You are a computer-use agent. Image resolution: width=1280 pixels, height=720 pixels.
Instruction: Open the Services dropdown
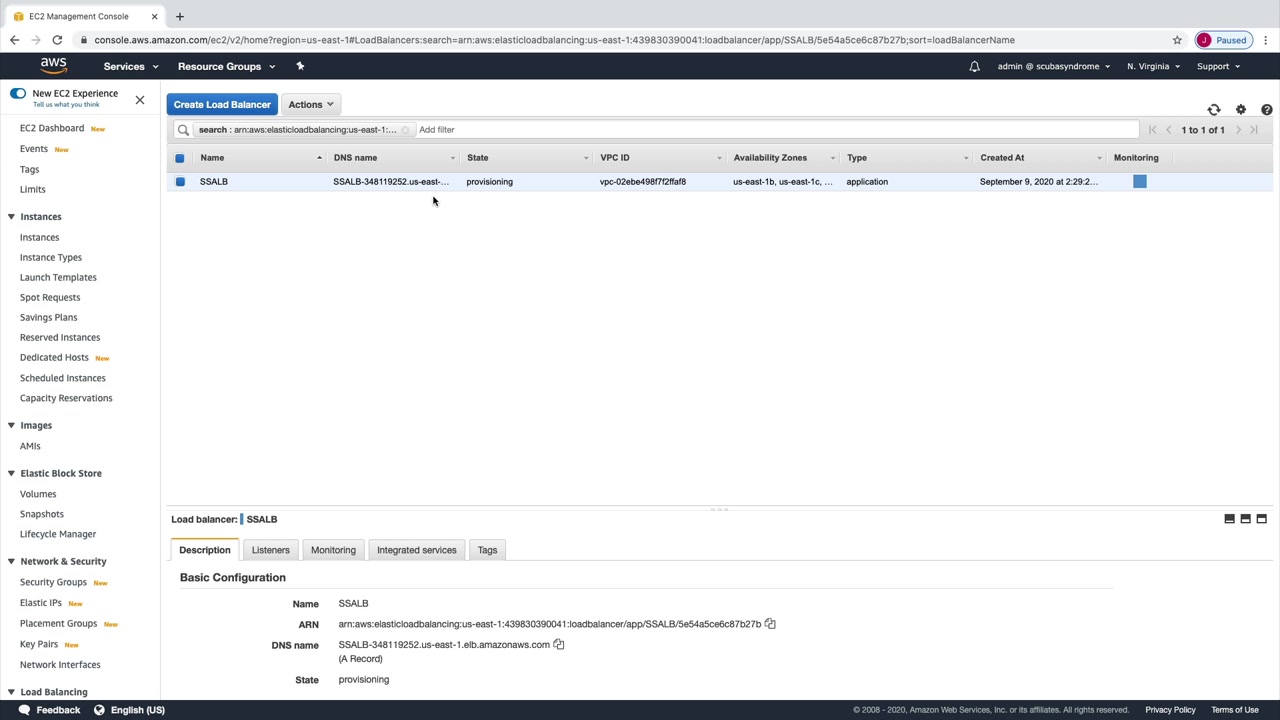click(131, 67)
